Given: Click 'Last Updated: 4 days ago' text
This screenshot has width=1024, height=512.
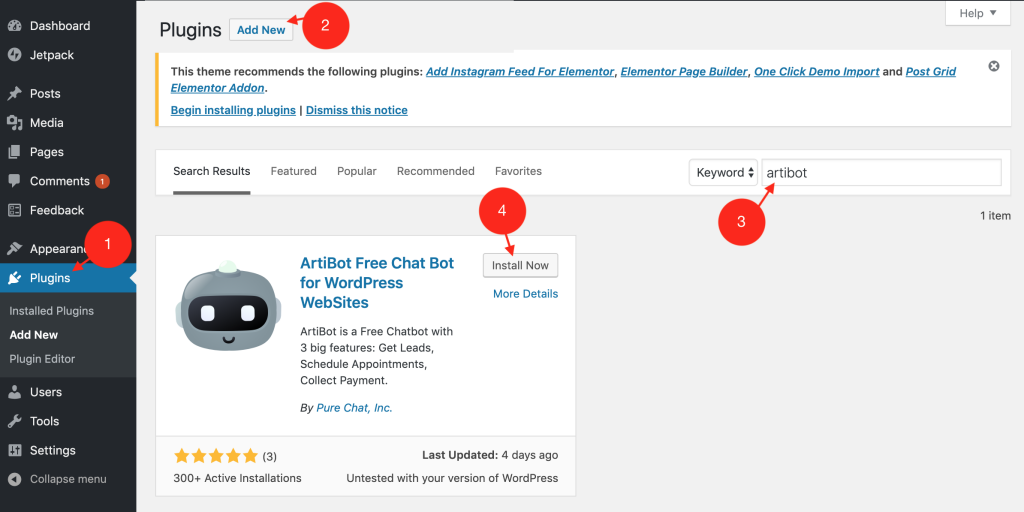Looking at the screenshot, I should (x=490, y=455).
